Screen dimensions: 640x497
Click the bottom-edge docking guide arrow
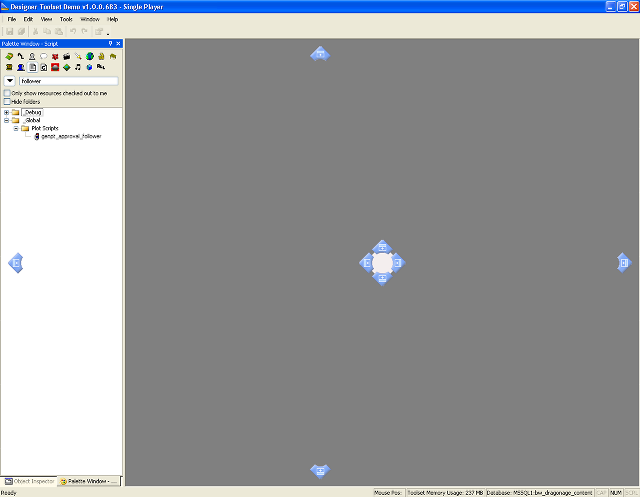point(320,470)
